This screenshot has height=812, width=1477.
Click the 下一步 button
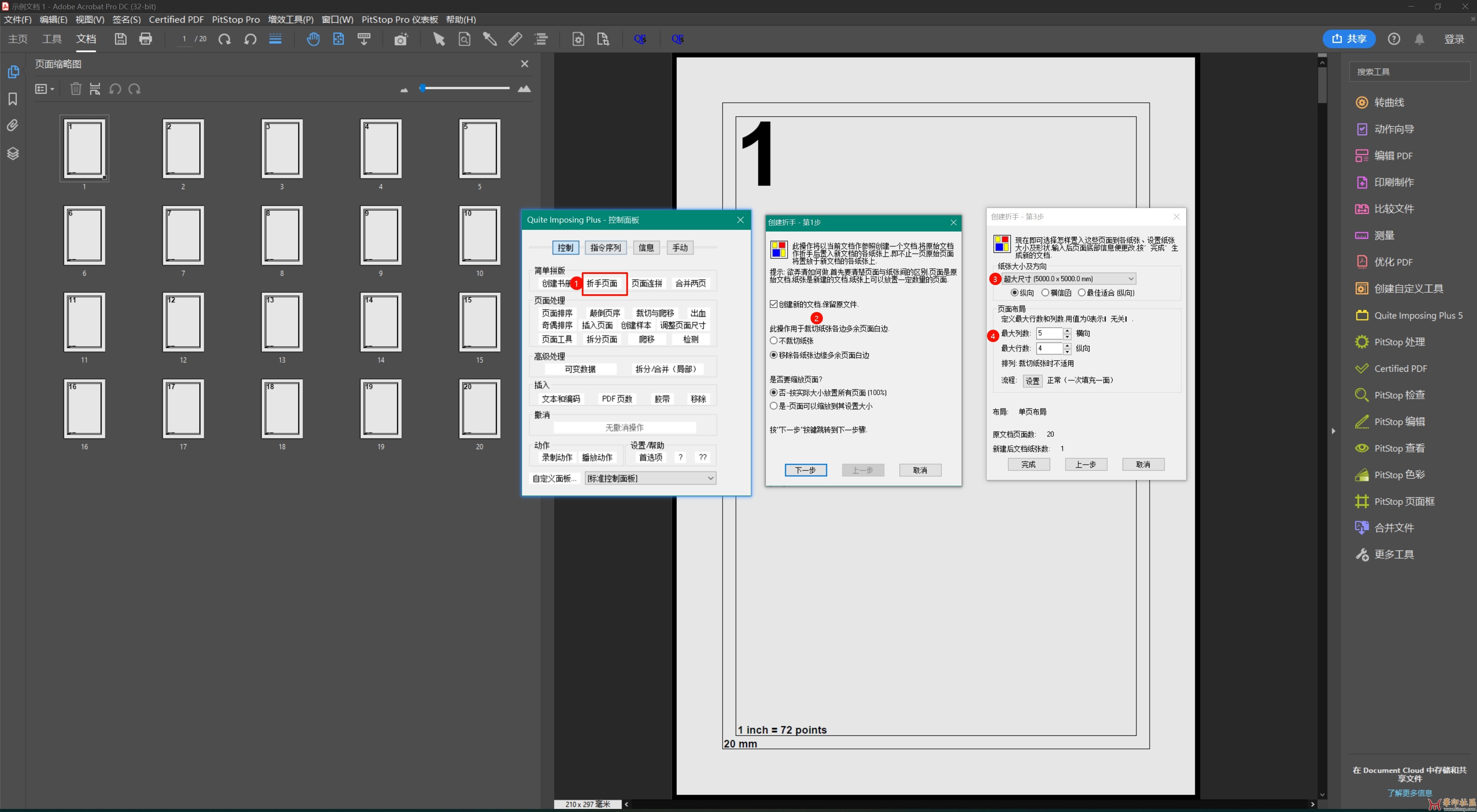pyautogui.click(x=805, y=470)
